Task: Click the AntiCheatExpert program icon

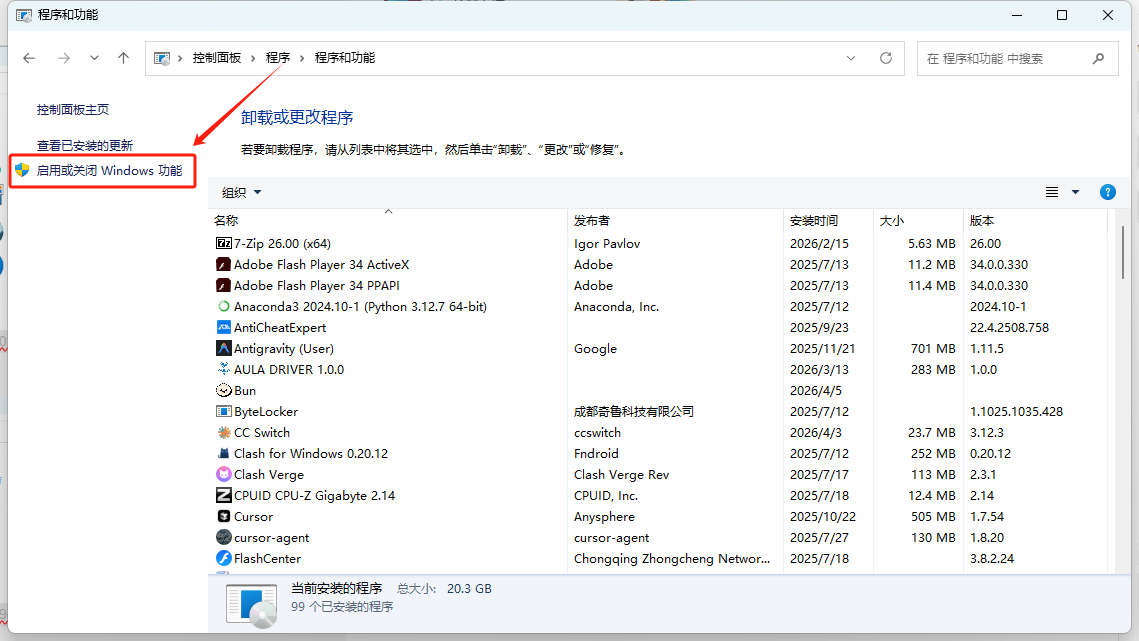Action: click(224, 328)
